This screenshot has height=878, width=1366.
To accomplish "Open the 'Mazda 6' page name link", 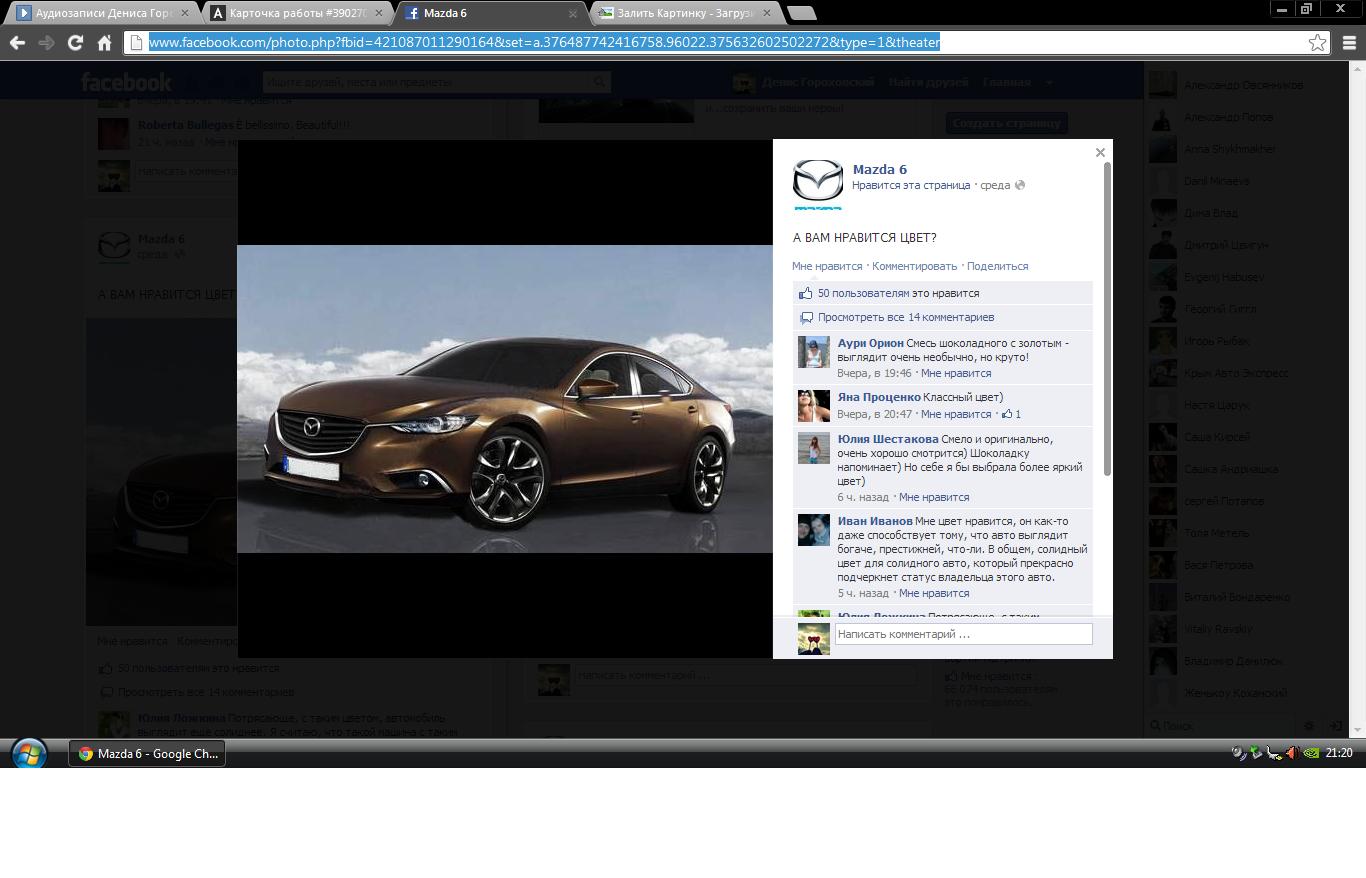I will click(880, 169).
